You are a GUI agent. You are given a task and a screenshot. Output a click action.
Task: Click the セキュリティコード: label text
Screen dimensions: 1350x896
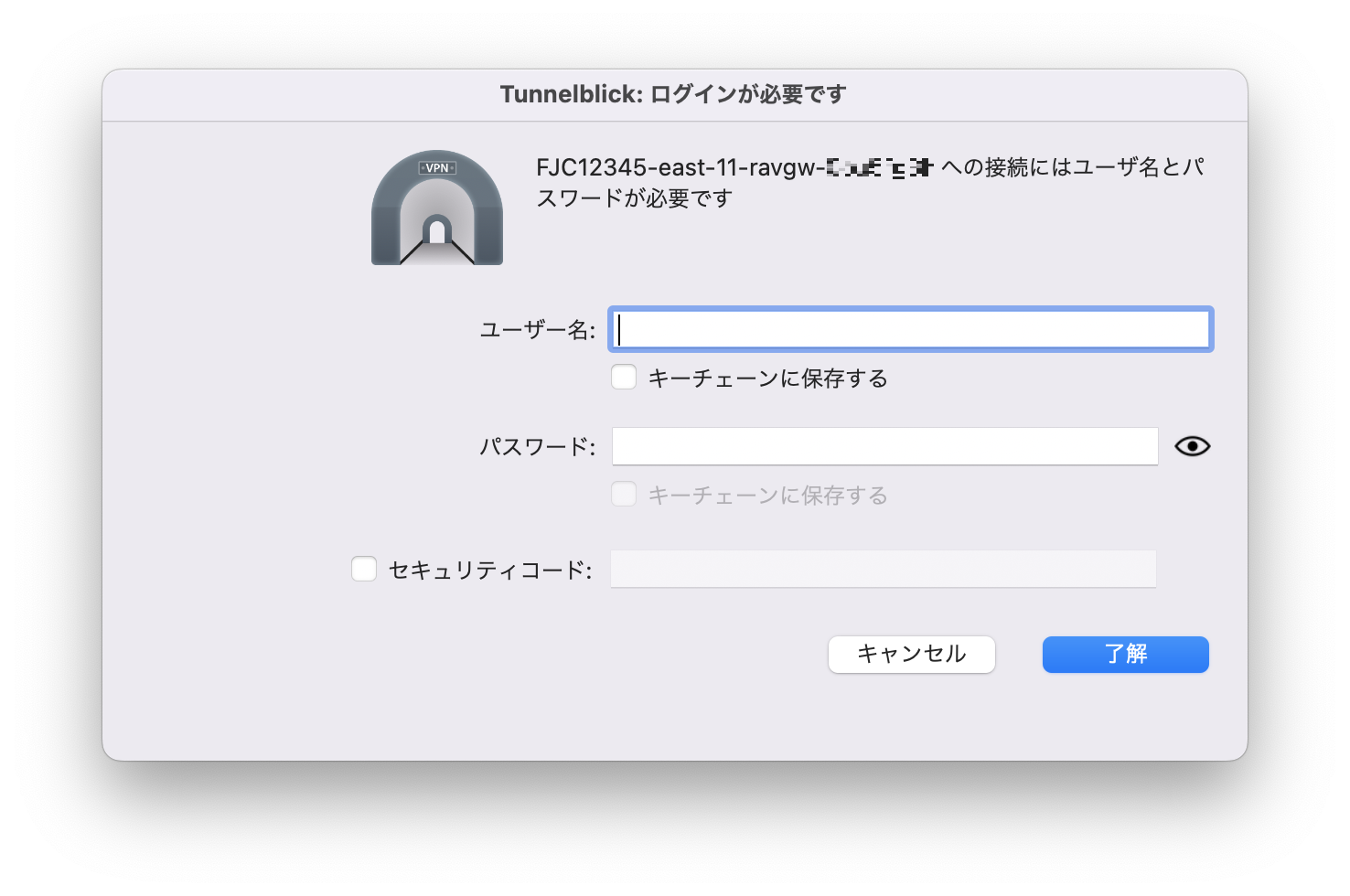[x=490, y=571]
